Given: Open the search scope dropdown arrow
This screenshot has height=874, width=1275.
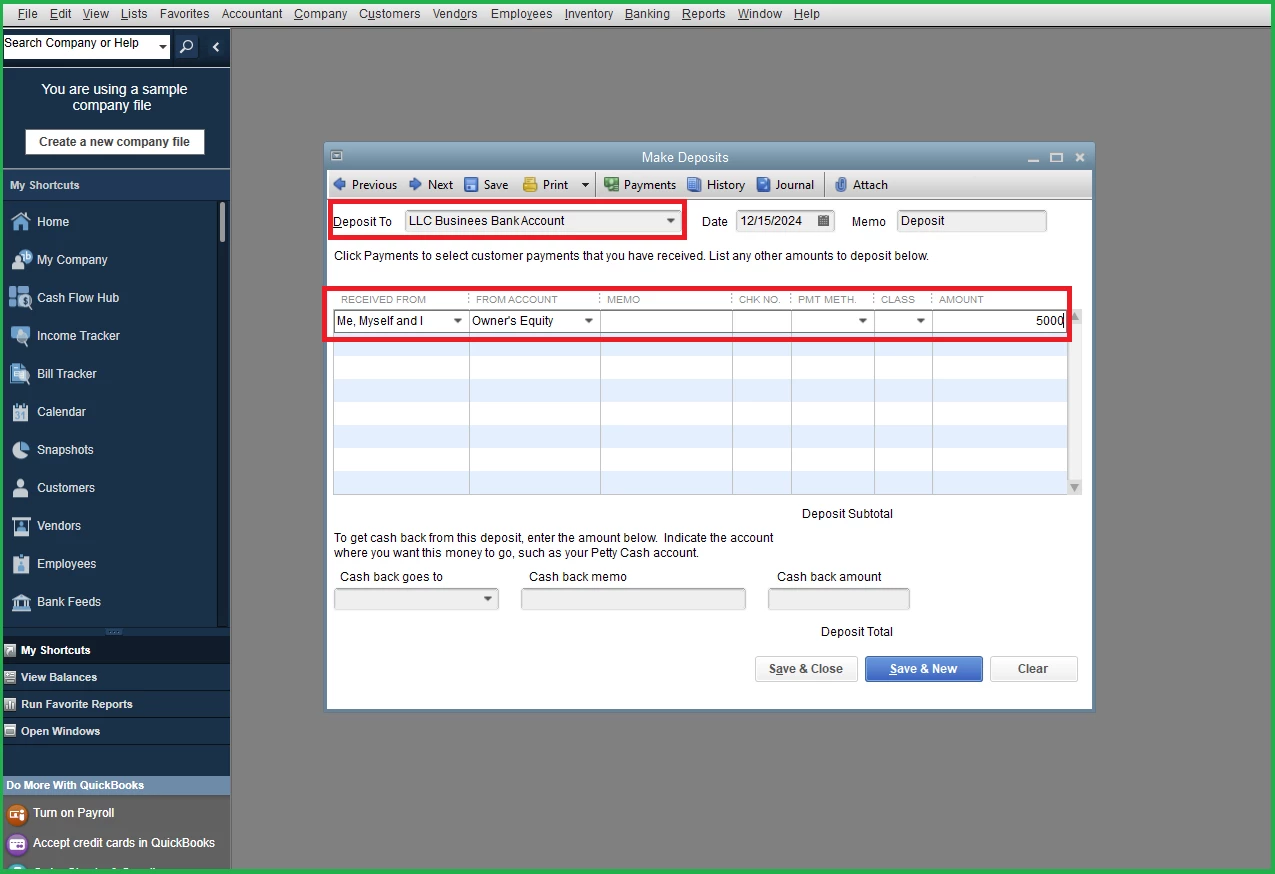Looking at the screenshot, I should 163,47.
